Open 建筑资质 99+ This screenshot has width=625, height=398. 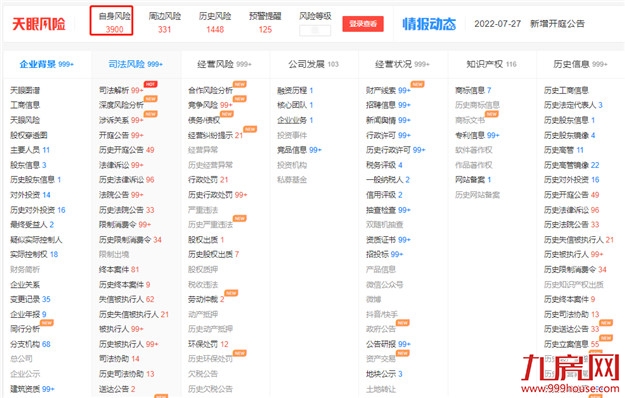(x=32, y=389)
